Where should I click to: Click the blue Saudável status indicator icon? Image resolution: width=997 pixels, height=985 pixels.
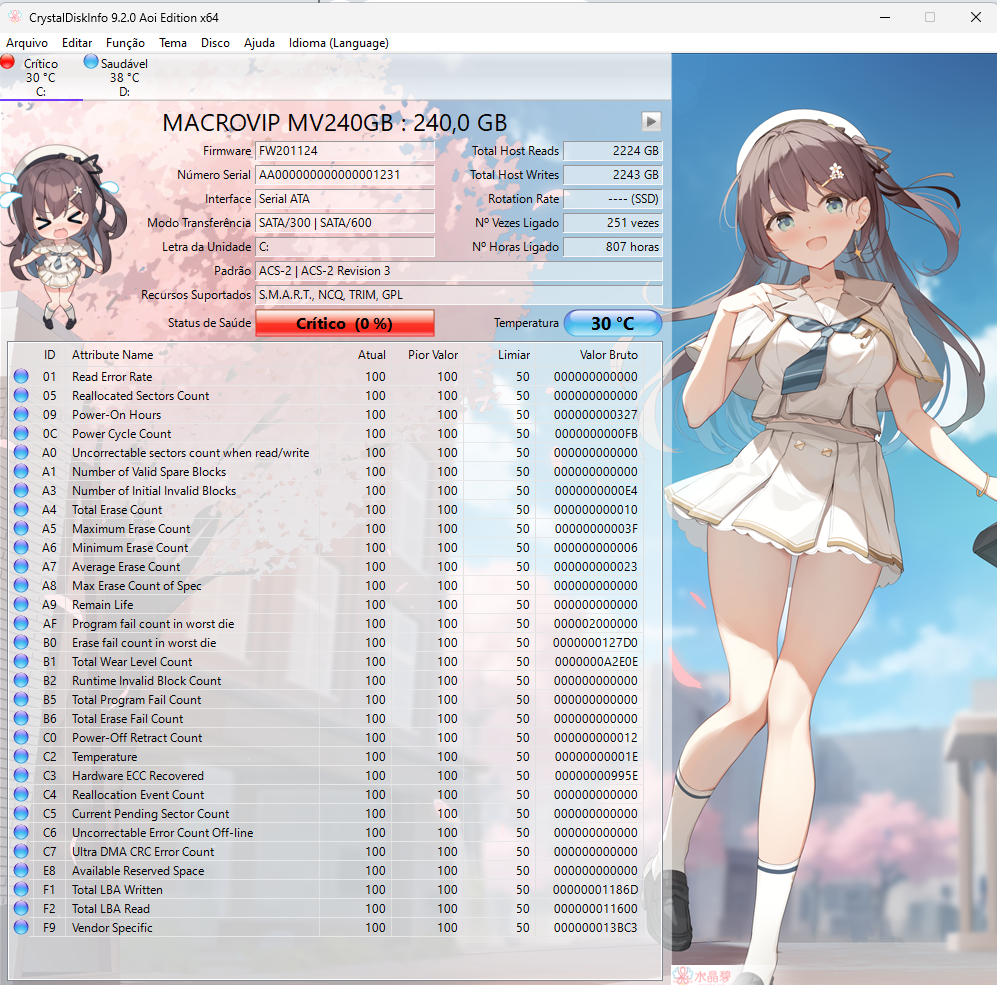91,62
